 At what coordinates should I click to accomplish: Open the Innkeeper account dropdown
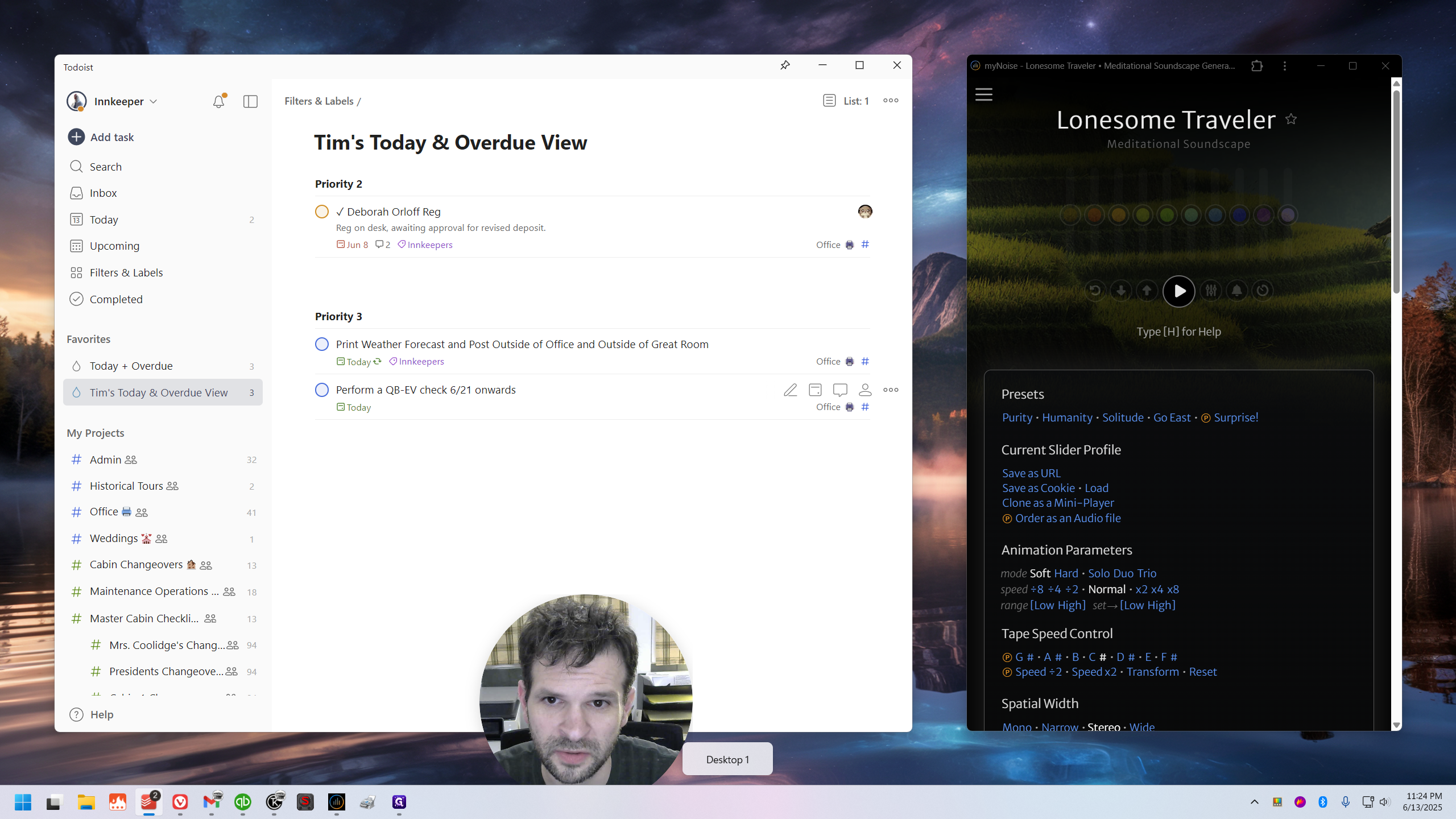[x=126, y=101]
